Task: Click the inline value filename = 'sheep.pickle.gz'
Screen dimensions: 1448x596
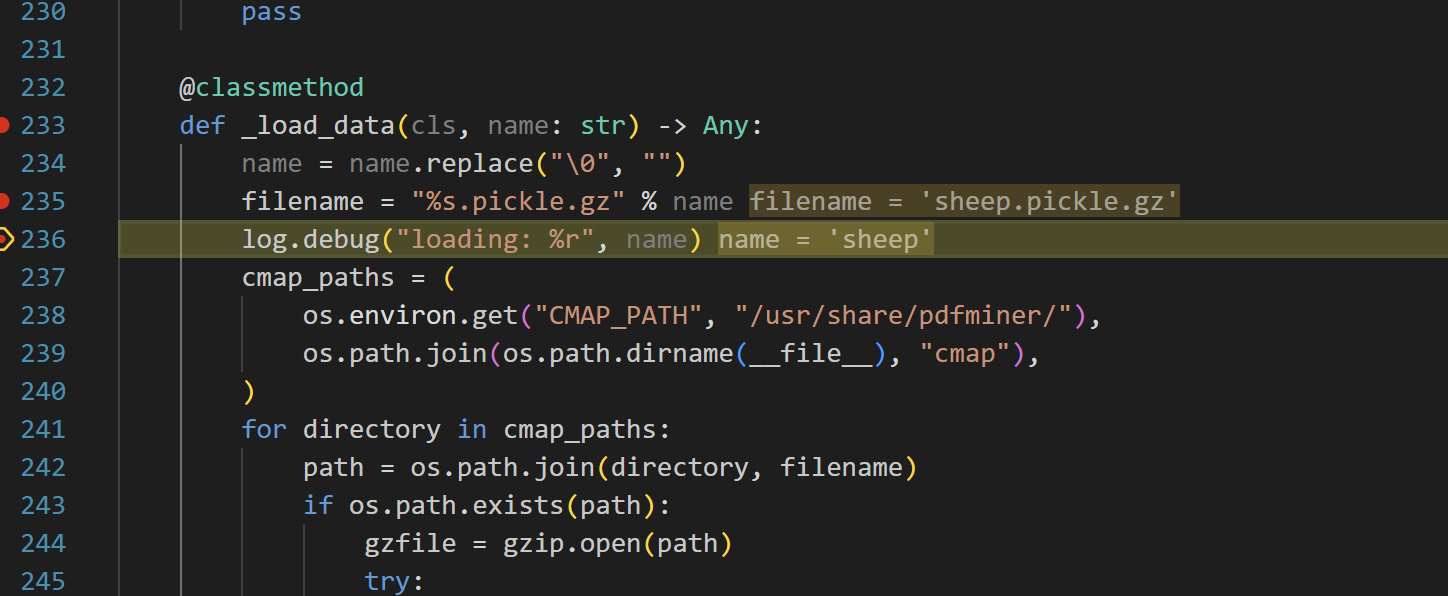Action: point(964,201)
